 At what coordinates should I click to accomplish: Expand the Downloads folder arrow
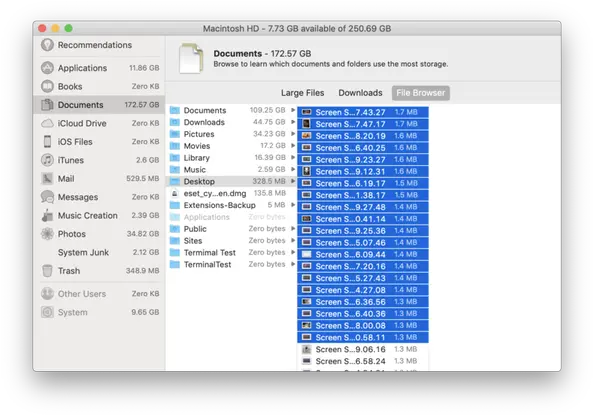point(293,122)
